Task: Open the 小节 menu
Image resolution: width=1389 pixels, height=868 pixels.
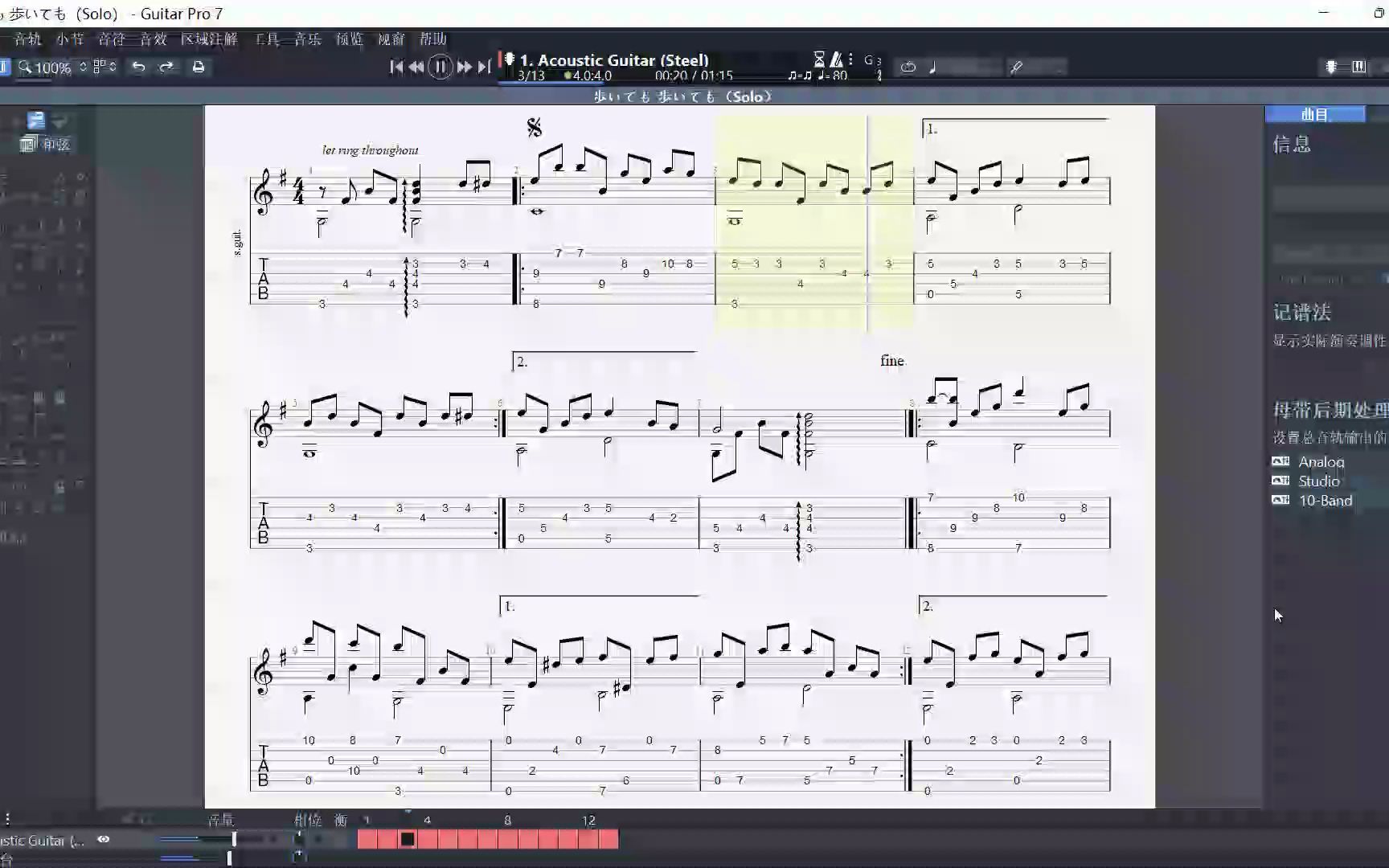Action: tap(70, 39)
